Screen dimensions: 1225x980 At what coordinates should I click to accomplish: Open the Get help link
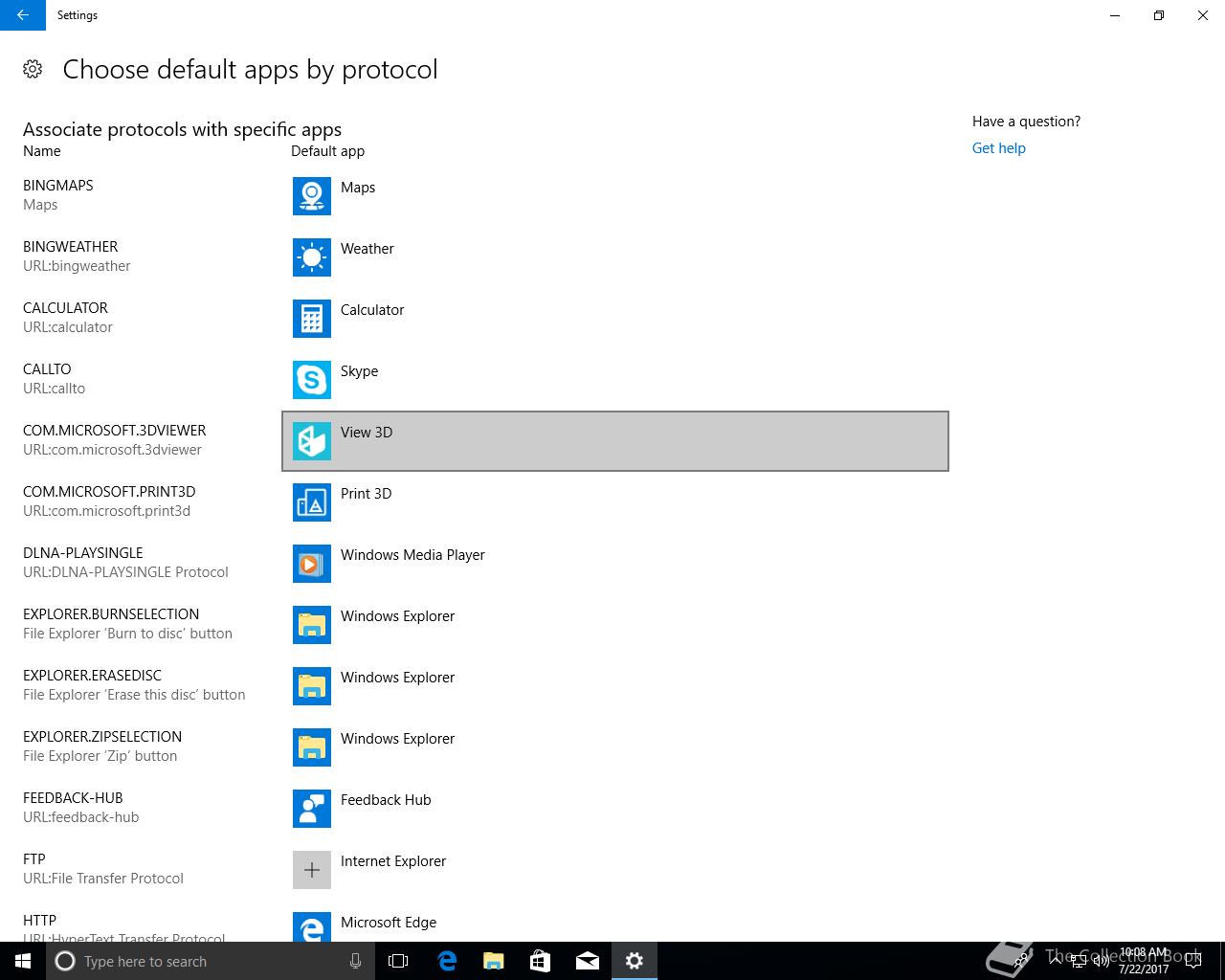coord(998,148)
